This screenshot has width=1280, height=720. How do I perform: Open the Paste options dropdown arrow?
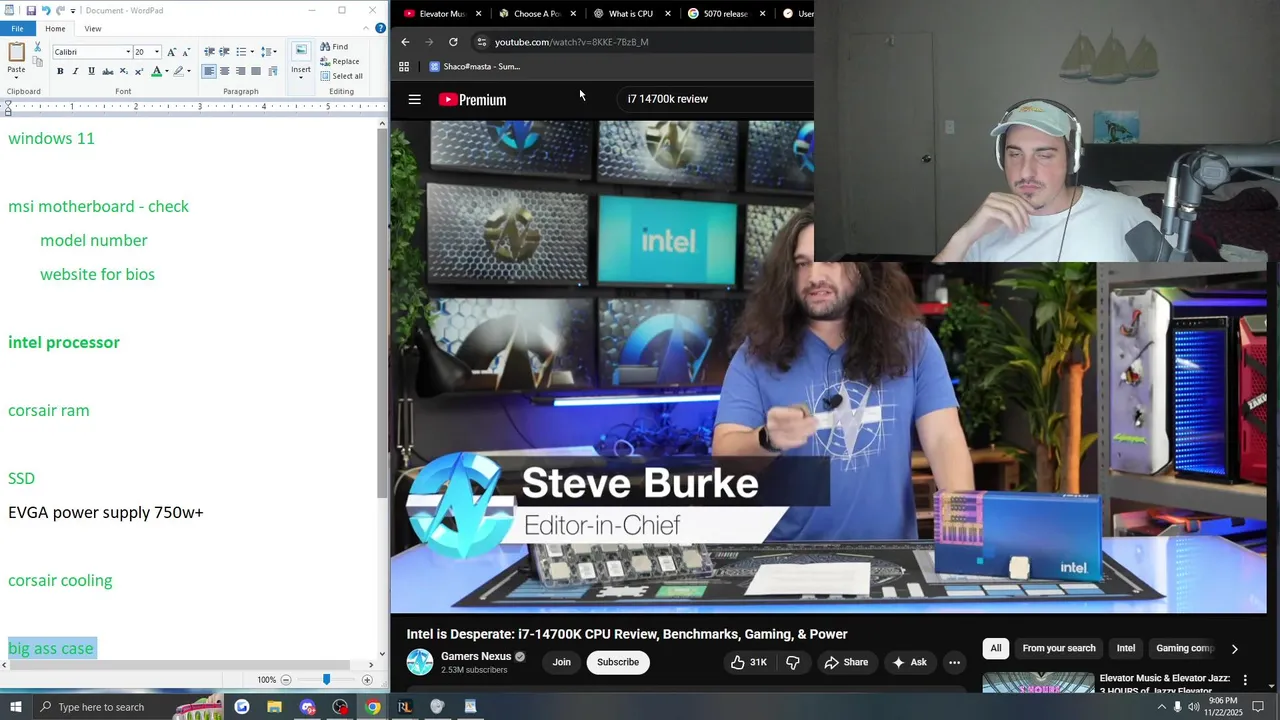pos(16,76)
